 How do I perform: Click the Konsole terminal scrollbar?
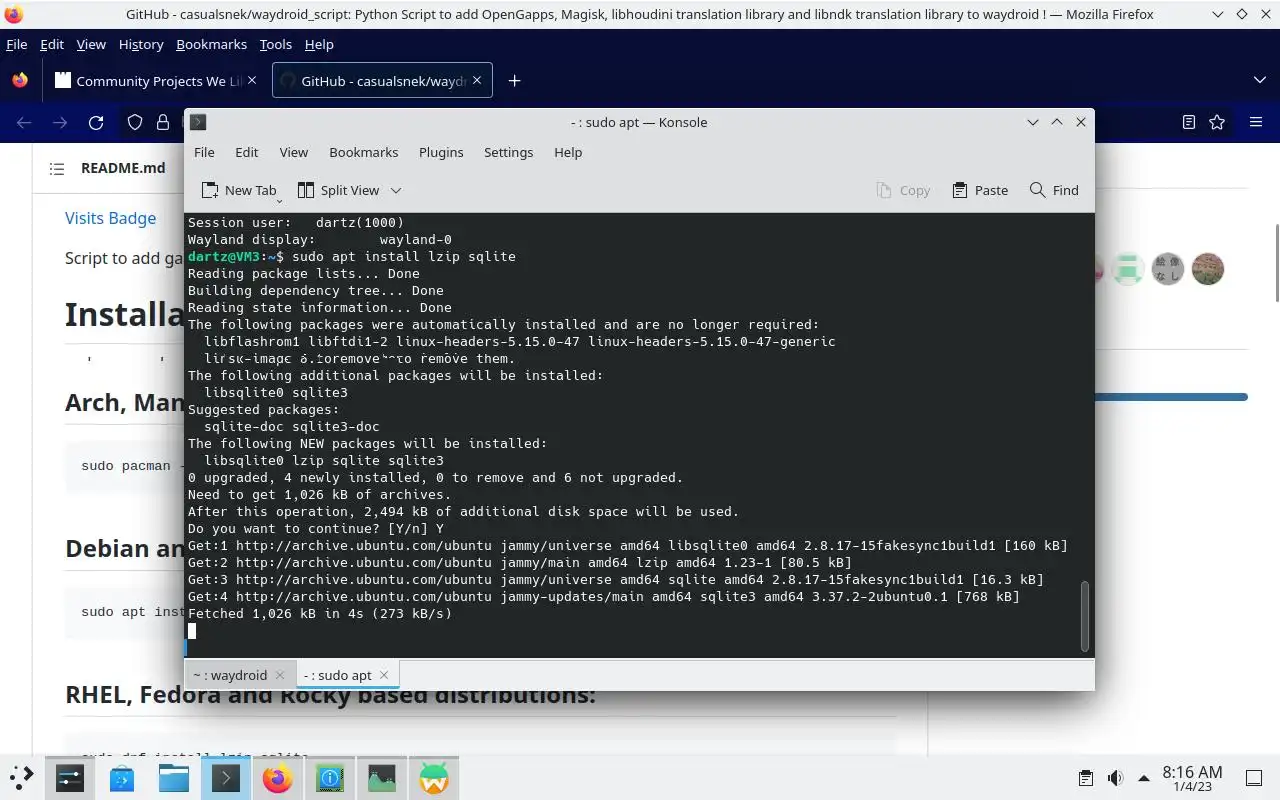tap(1084, 617)
